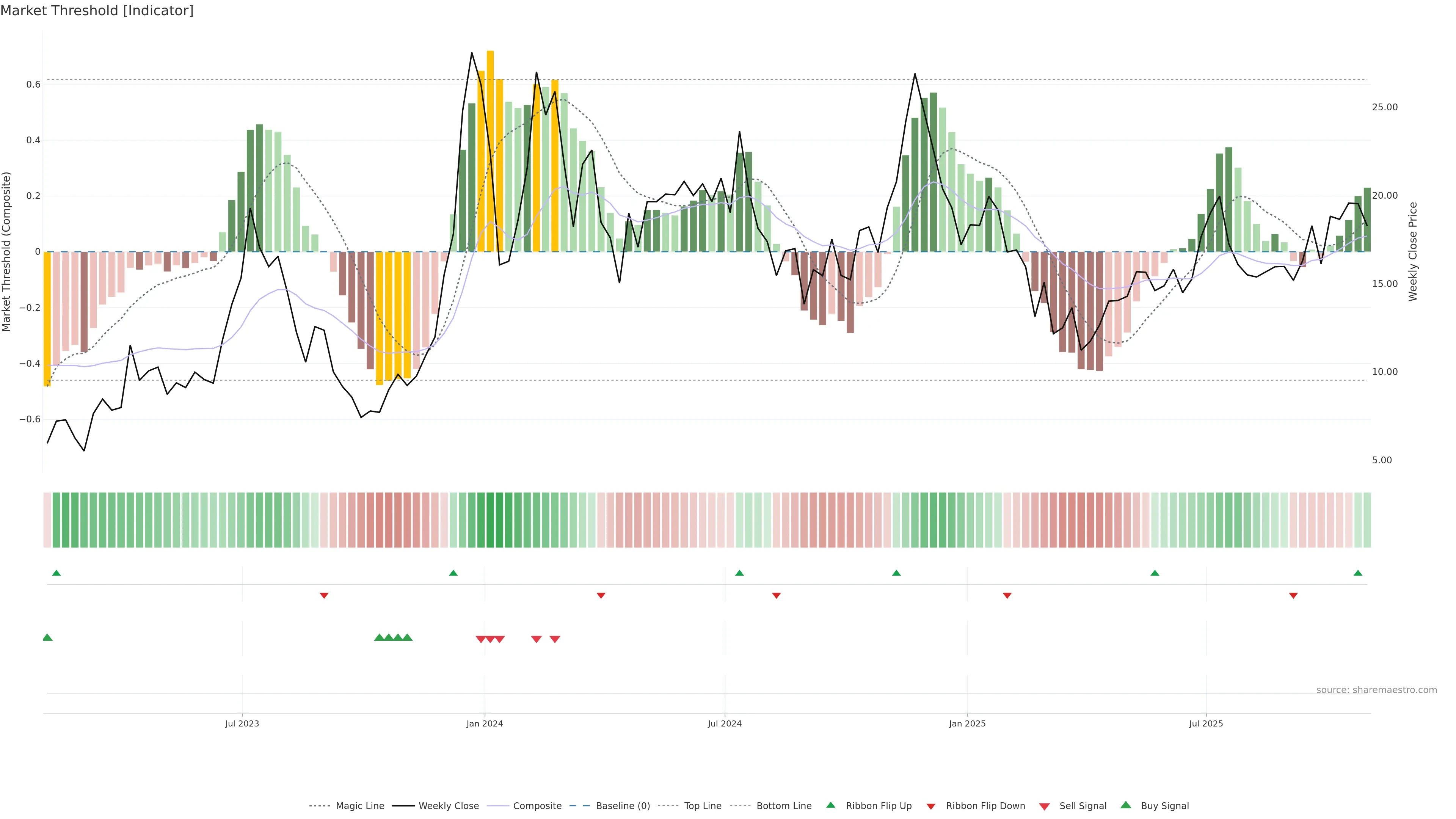Click the Market Threshold [Indicator] title
1456x819 pixels.
coord(97,11)
